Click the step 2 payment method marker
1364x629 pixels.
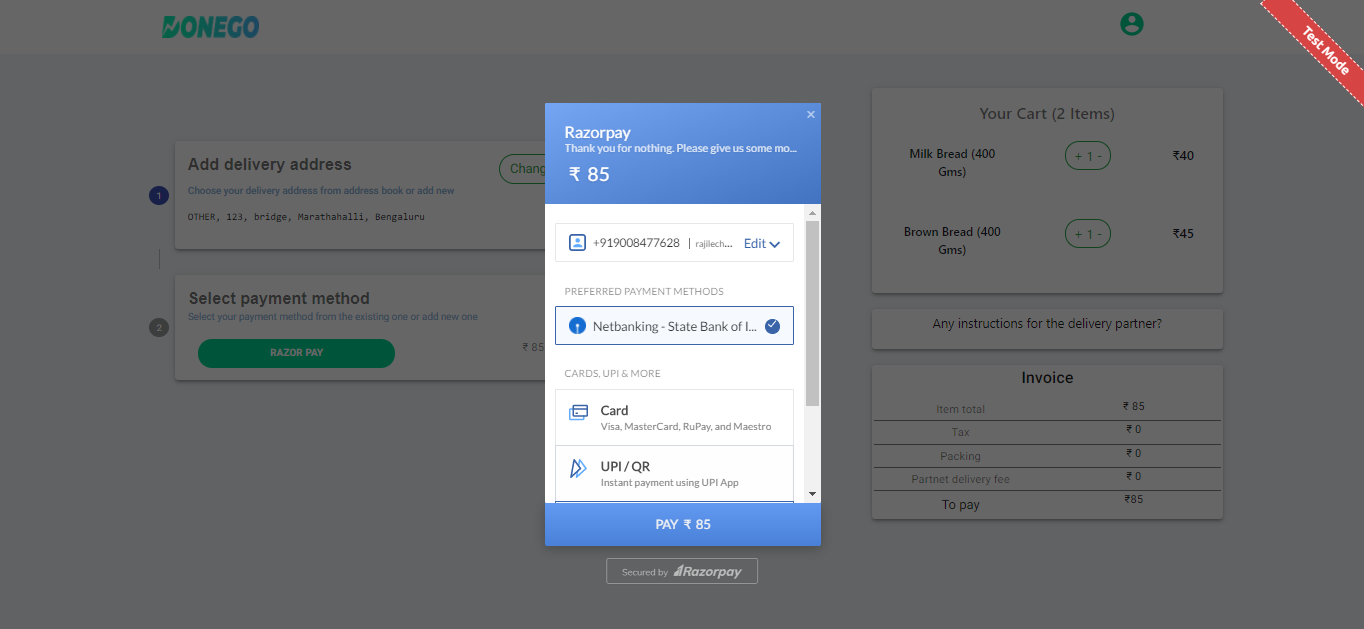tap(159, 327)
